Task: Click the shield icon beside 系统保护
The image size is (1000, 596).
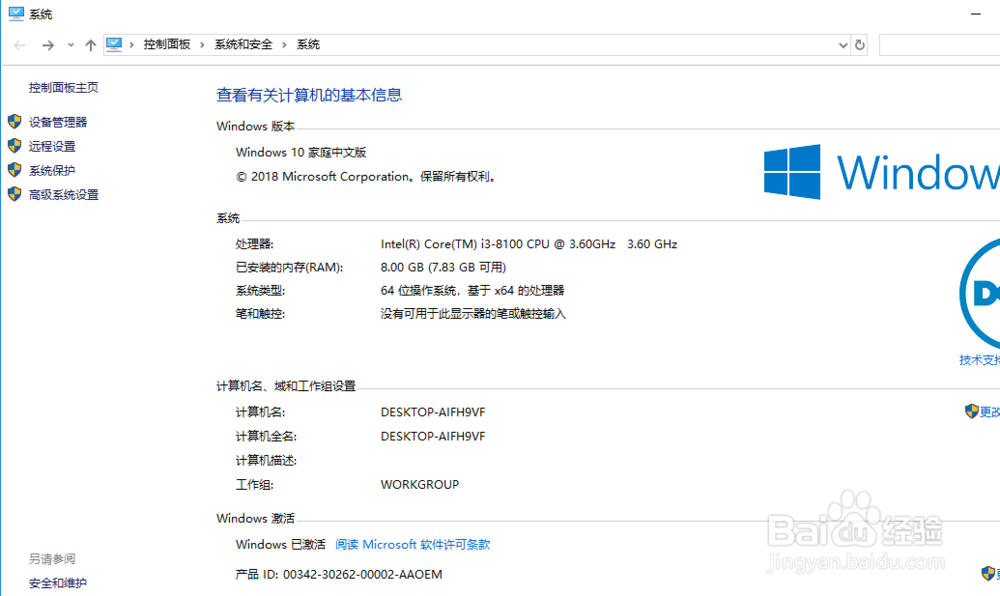Action: coord(15,170)
